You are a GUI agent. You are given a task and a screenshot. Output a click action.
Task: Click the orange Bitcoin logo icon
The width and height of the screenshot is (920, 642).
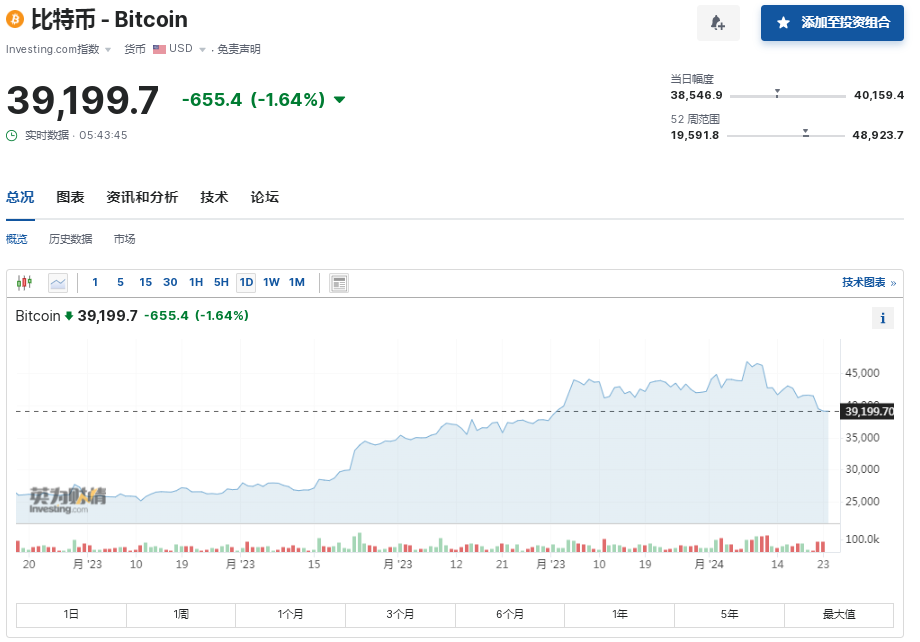(15, 20)
